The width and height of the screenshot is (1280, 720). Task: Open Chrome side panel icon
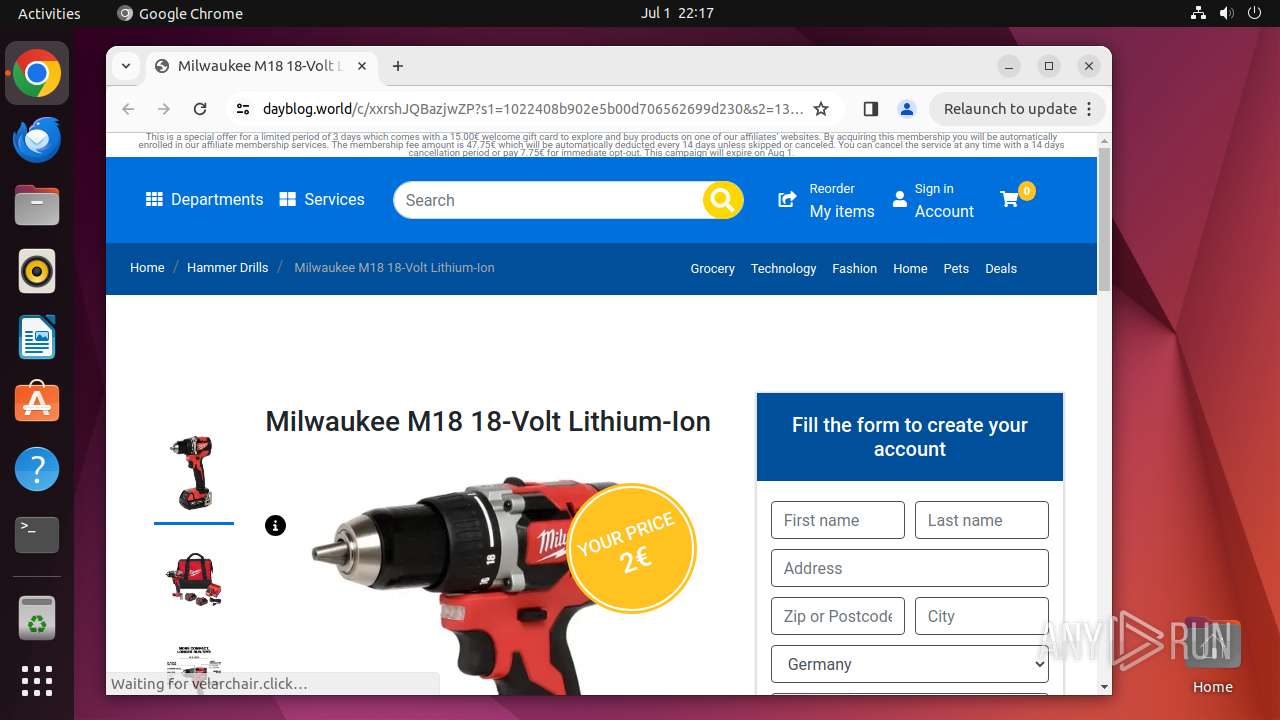[x=870, y=109]
